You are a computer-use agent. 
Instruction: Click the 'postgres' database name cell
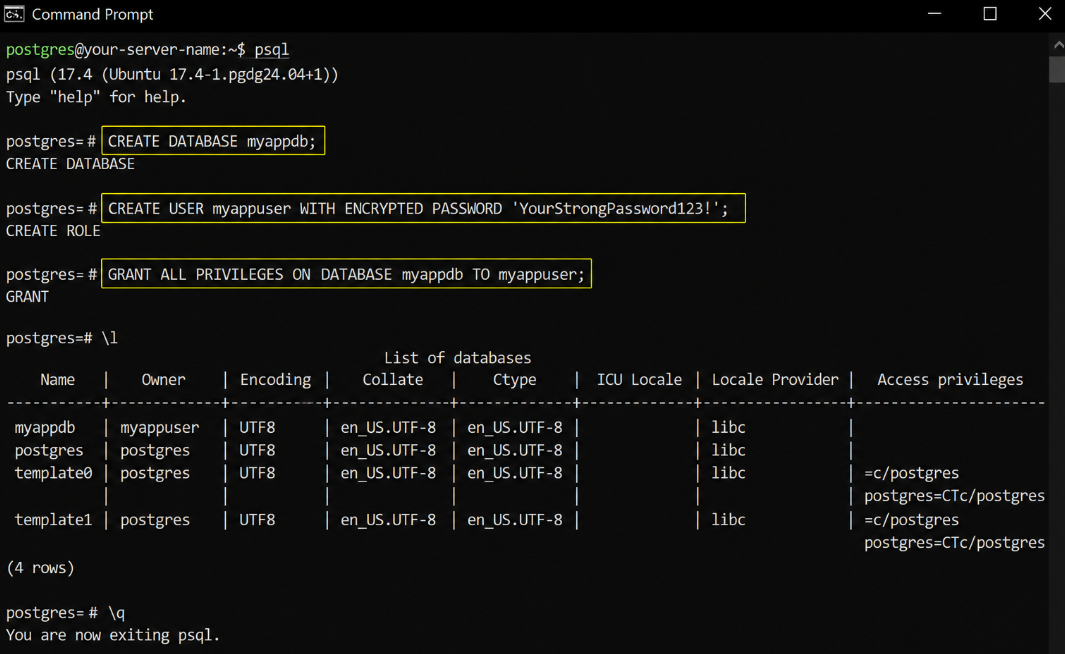[49, 451]
